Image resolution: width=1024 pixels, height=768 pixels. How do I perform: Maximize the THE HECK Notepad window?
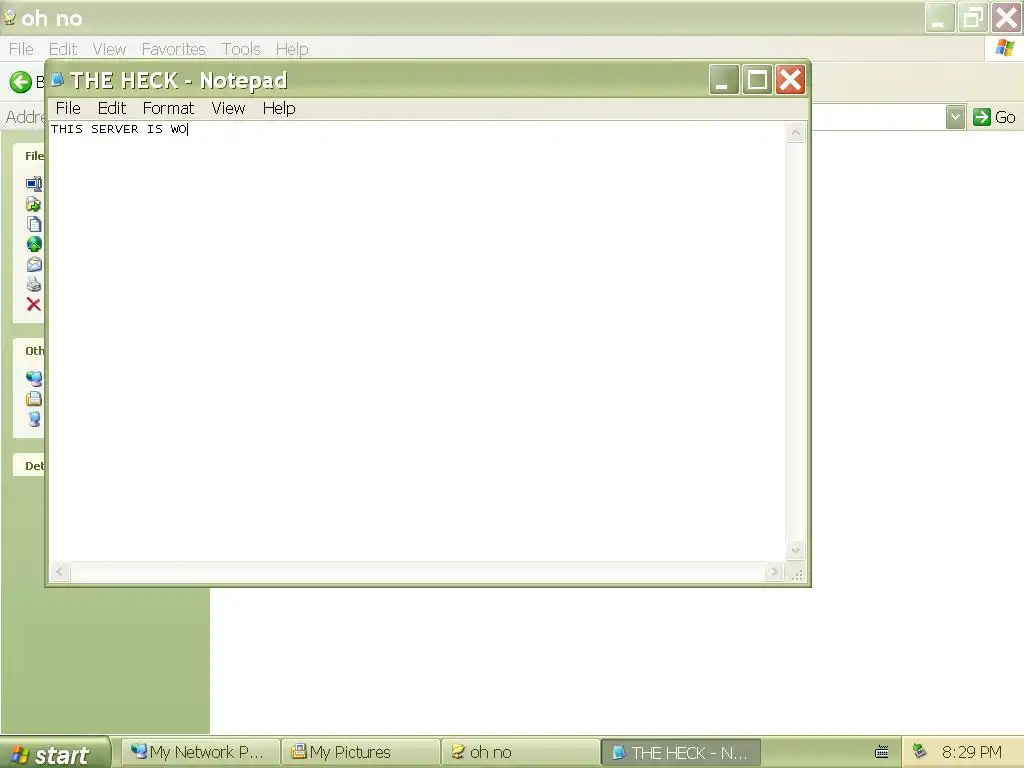click(757, 80)
